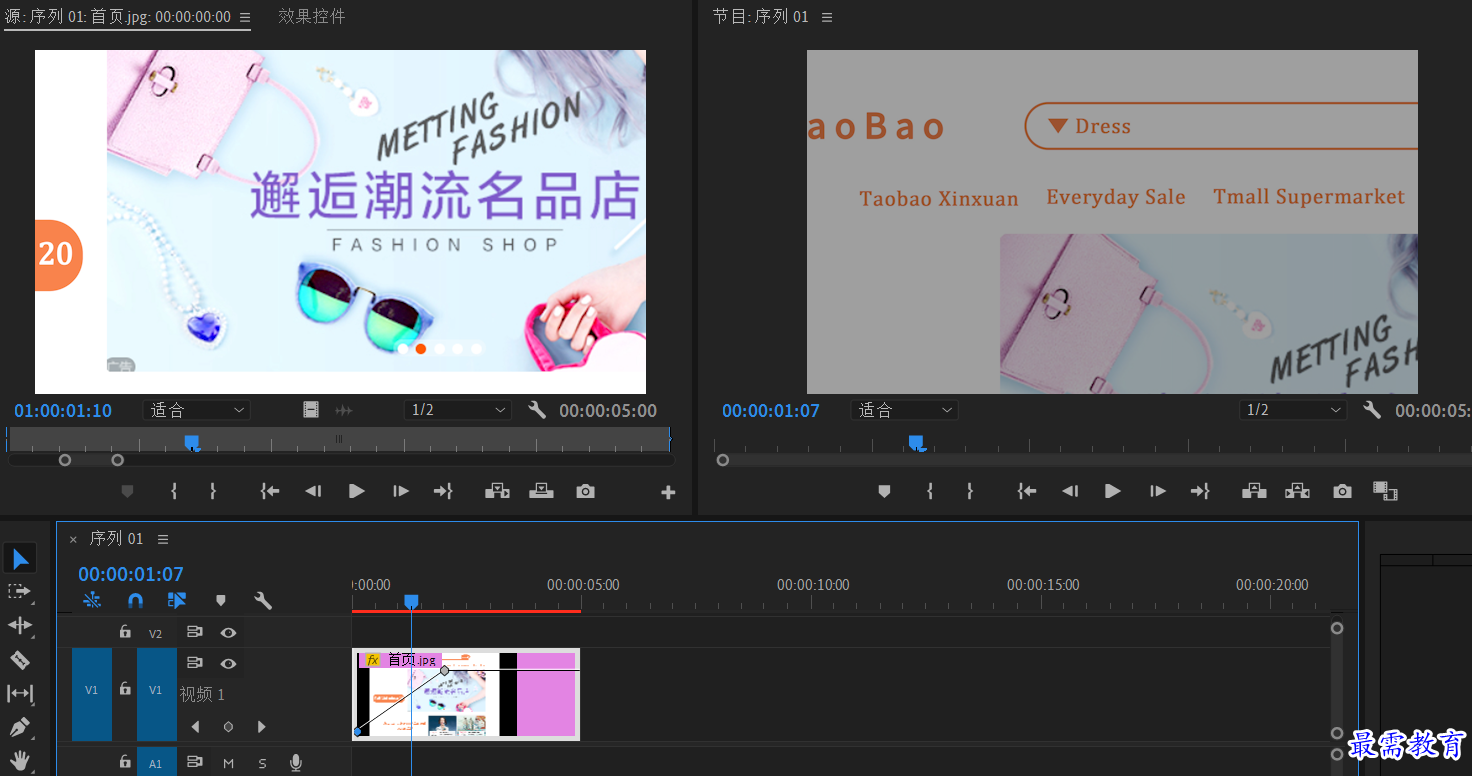Open Source monitor 1/2 resolution dropdown

tap(460, 410)
